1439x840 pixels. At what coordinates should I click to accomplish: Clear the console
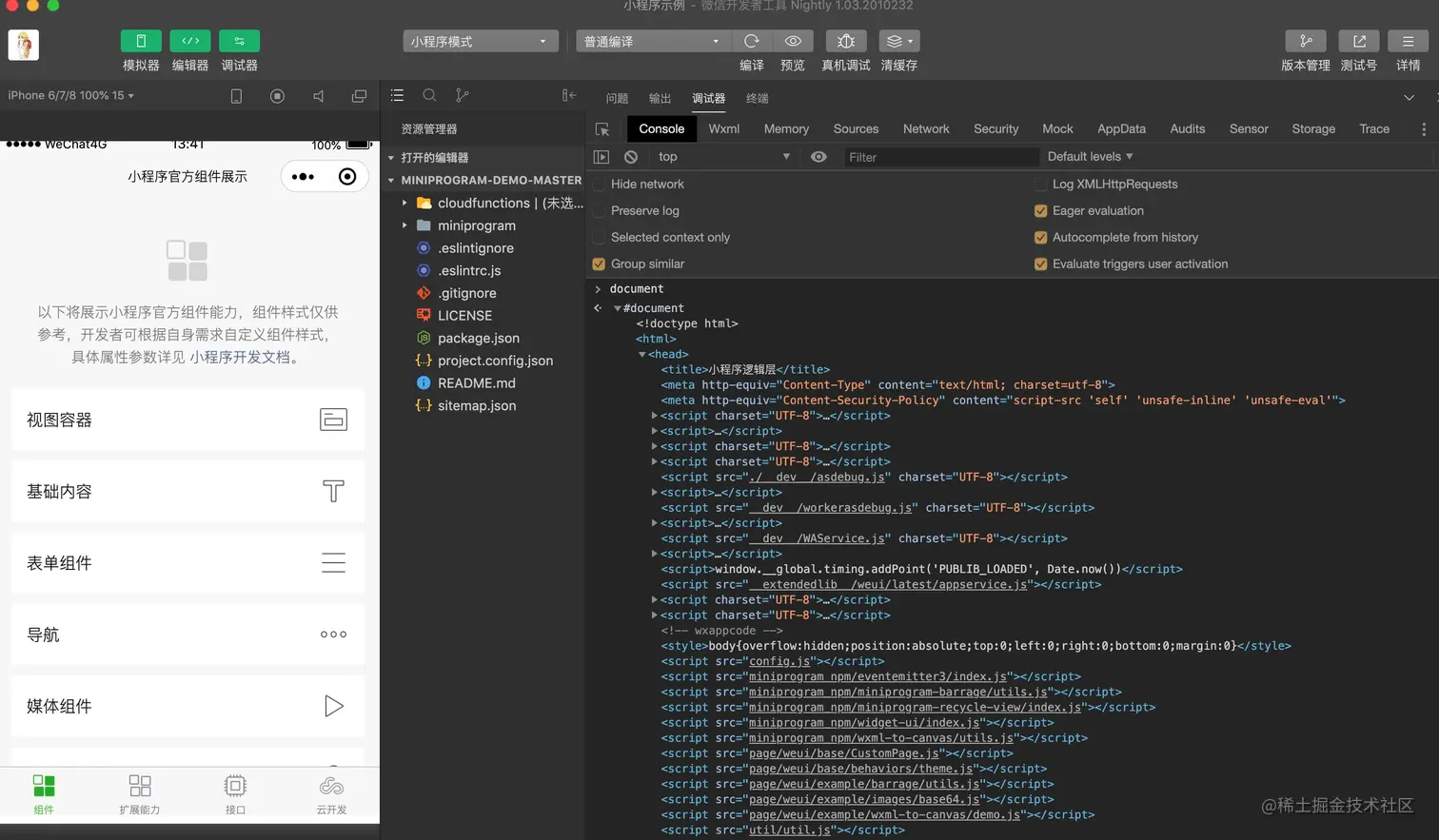[x=631, y=157]
